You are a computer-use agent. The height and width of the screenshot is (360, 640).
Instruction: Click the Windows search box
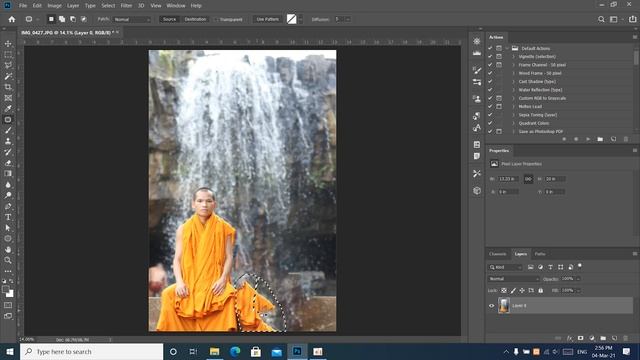click(x=91, y=352)
